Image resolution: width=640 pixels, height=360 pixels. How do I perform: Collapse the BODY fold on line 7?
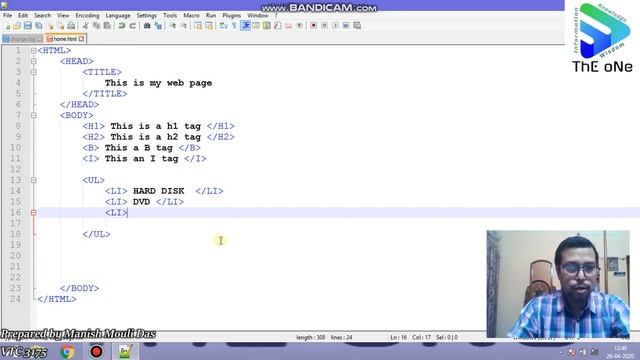click(33, 116)
